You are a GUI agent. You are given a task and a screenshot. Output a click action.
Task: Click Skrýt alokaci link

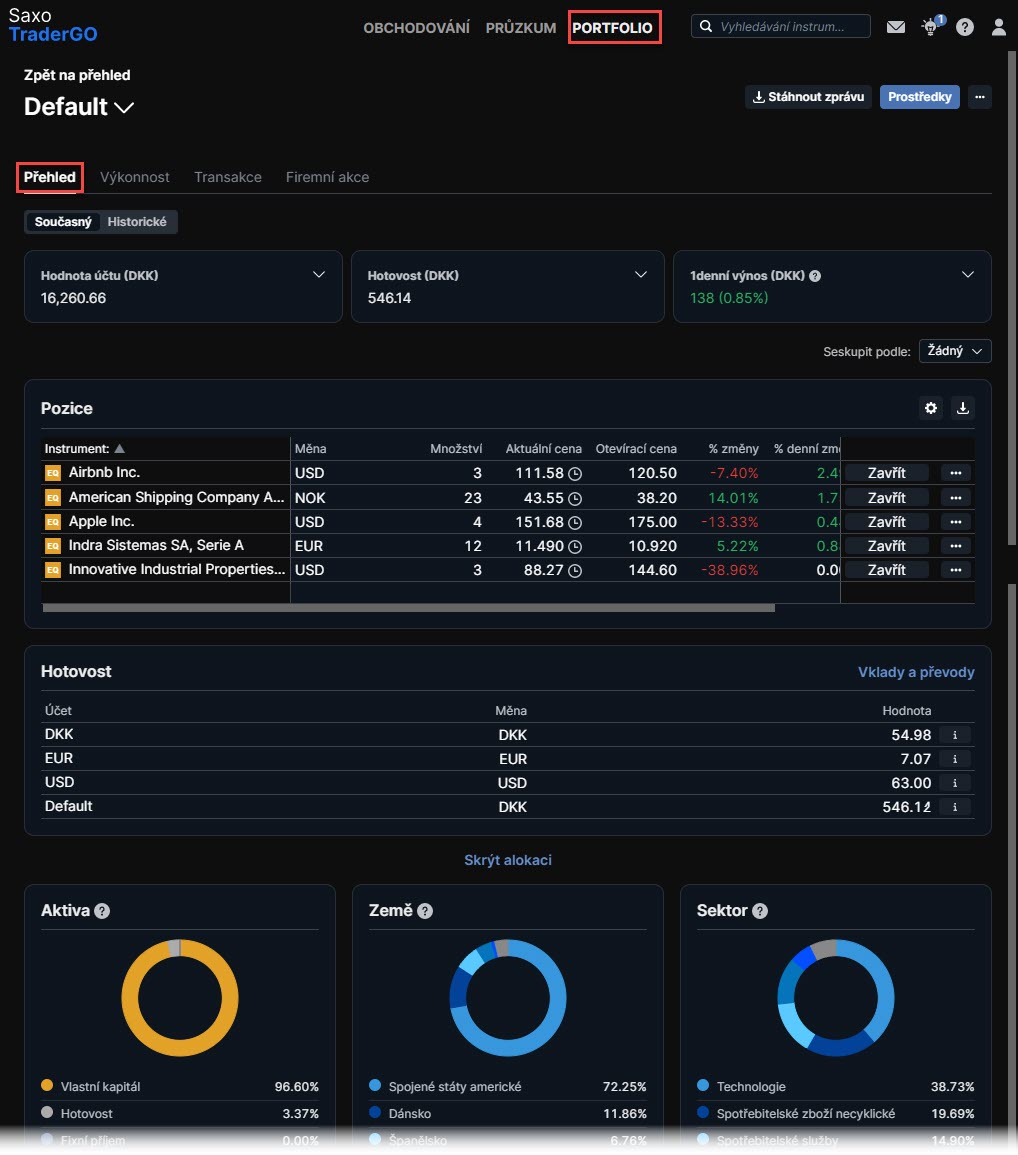coord(508,860)
